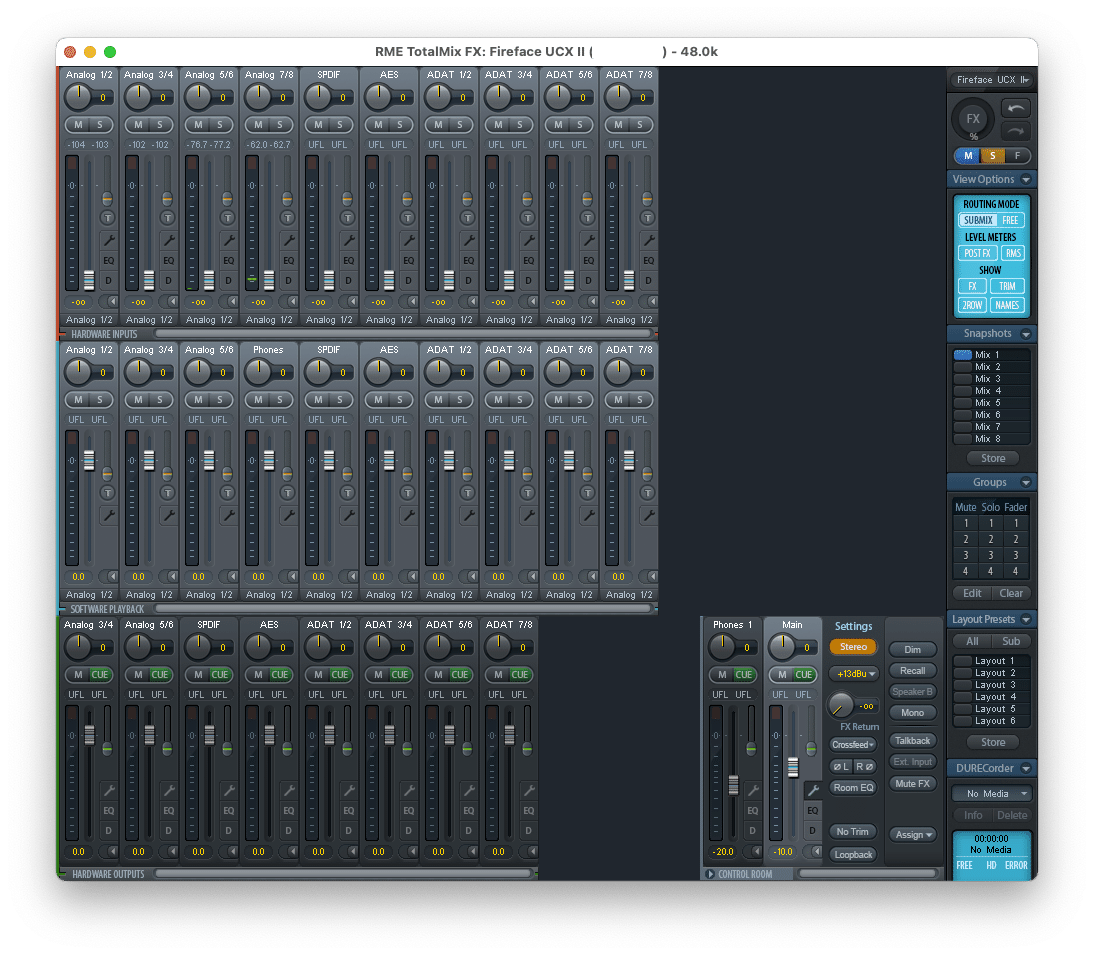Open wrench settings on hardware input Analog 1/2
1094x955 pixels.
108,241
